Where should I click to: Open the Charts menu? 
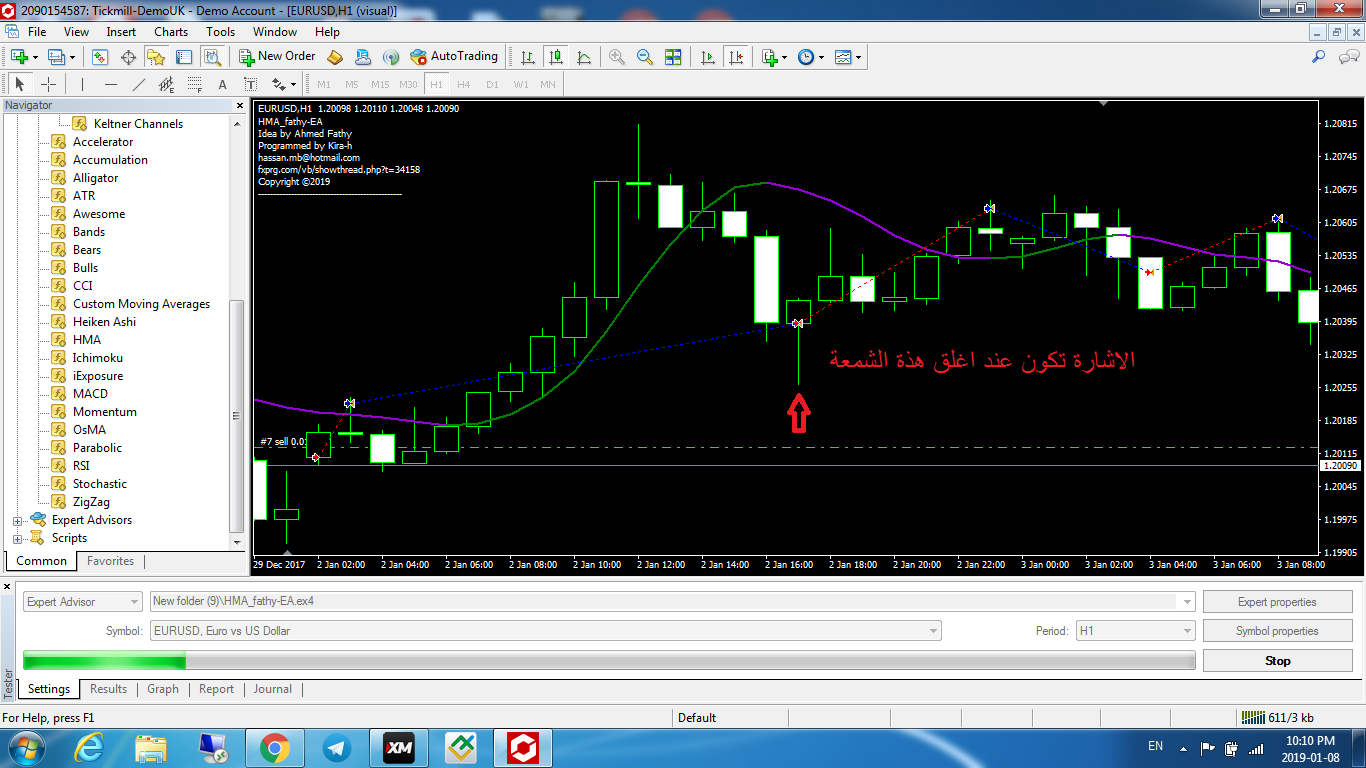click(171, 32)
